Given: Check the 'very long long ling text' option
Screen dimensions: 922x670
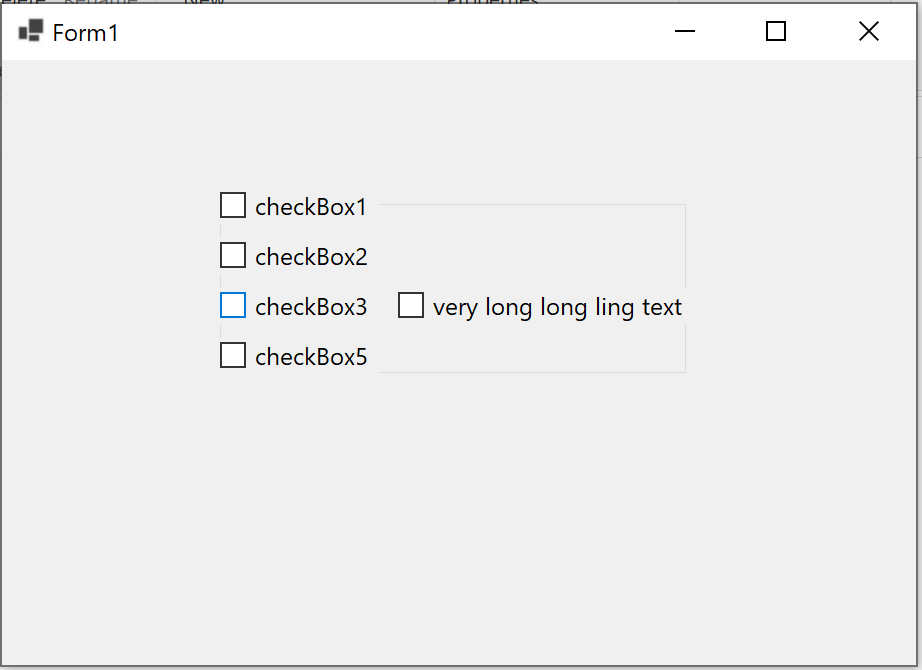Looking at the screenshot, I should pyautogui.click(x=410, y=304).
